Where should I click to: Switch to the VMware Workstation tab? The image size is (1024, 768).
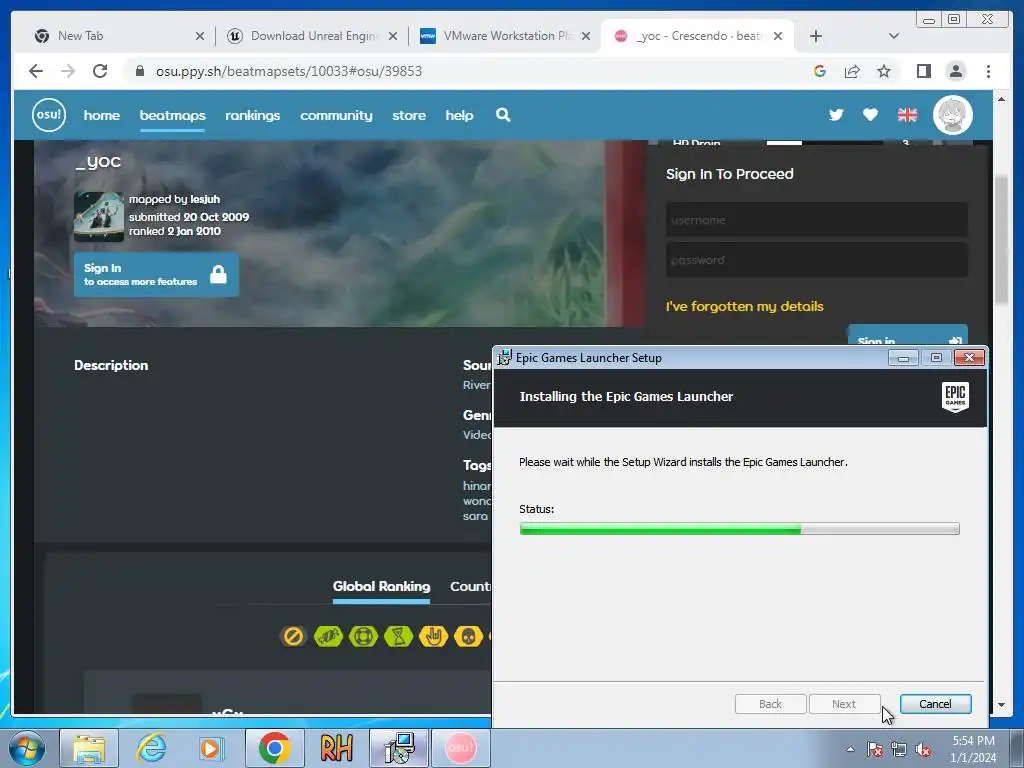[x=504, y=36]
